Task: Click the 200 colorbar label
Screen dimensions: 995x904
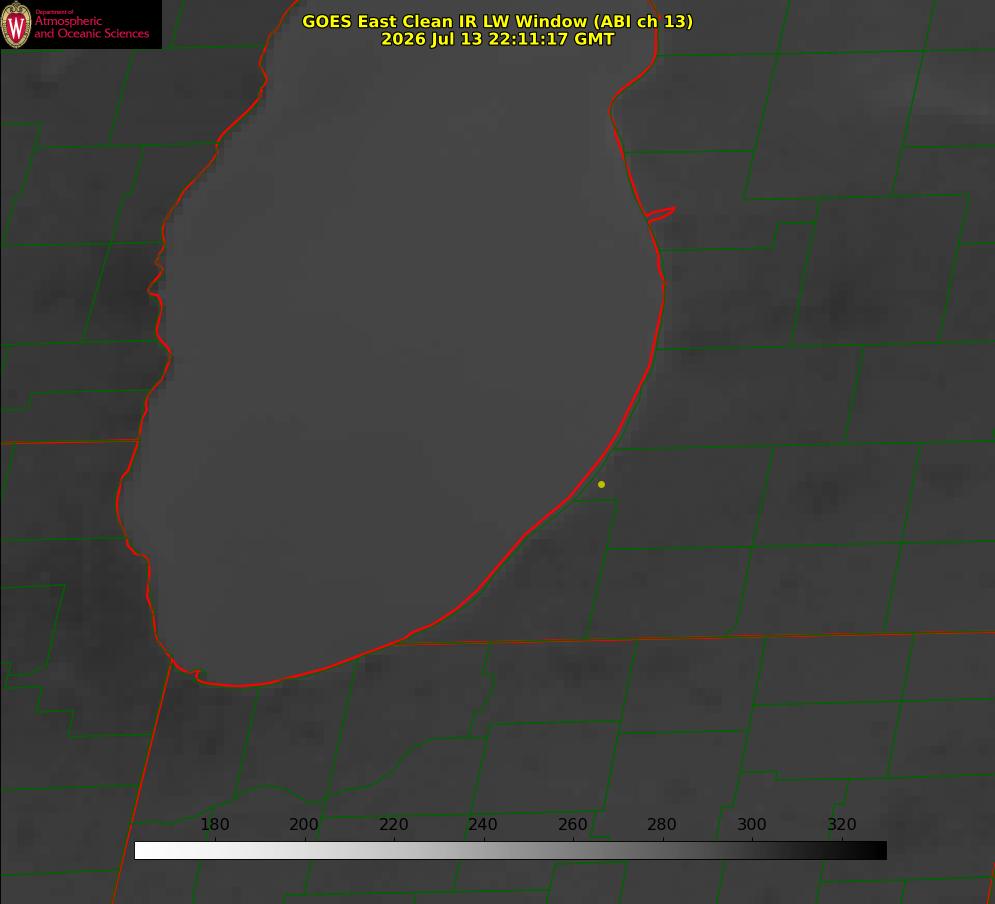Action: [x=304, y=824]
